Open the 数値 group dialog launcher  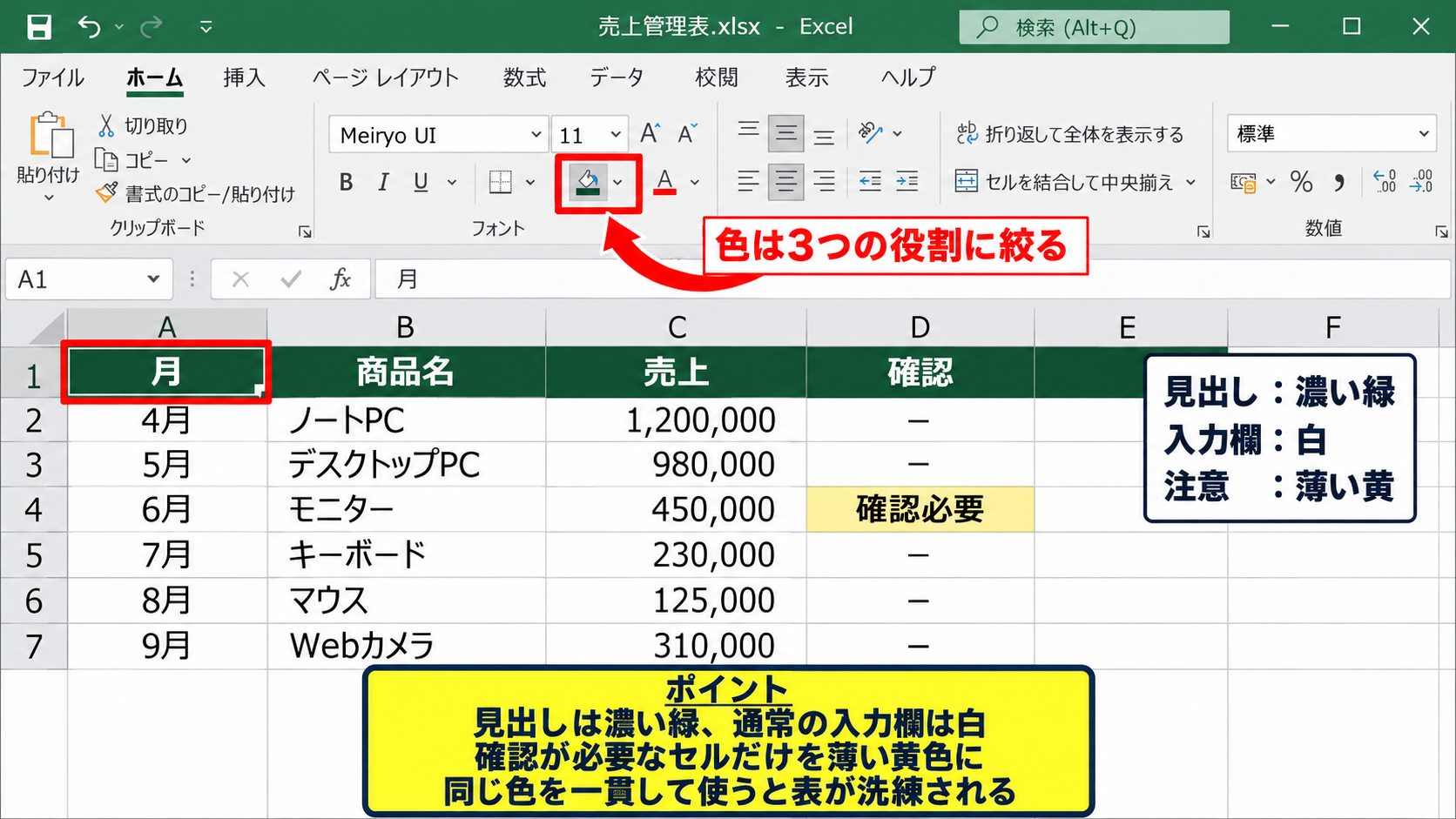[1441, 232]
